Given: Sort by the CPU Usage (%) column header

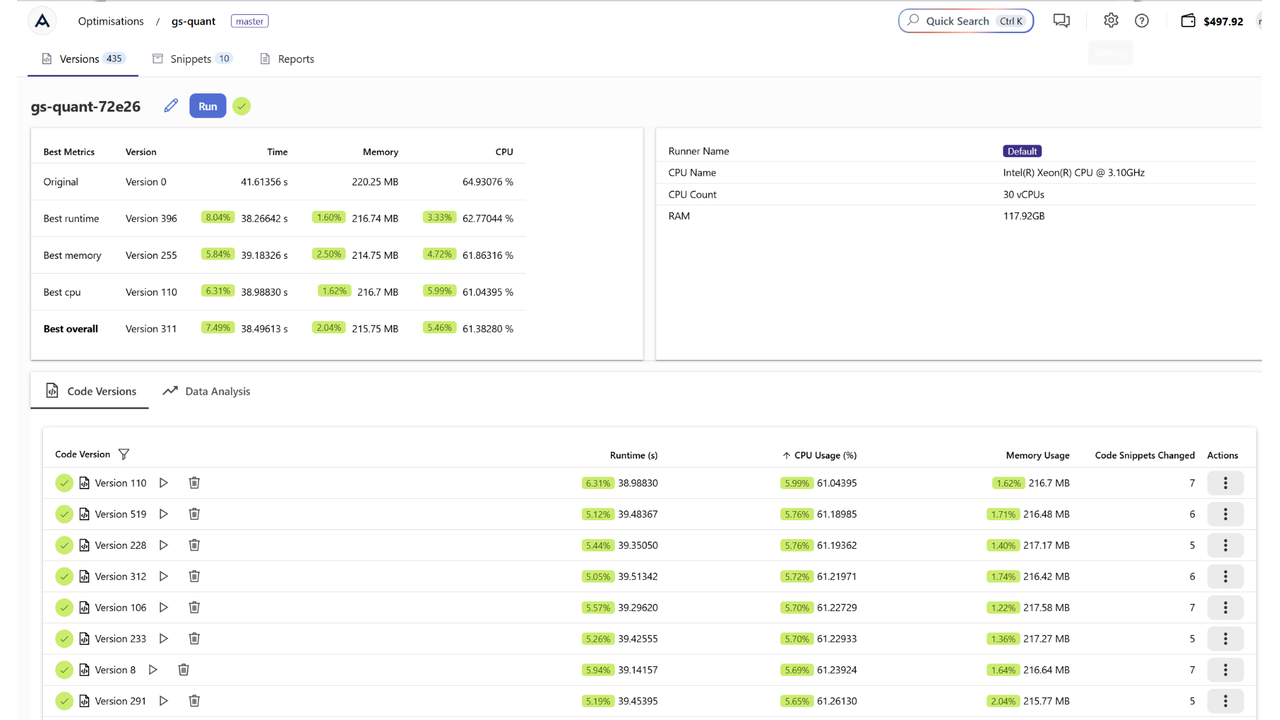Looking at the screenshot, I should click(x=825, y=455).
